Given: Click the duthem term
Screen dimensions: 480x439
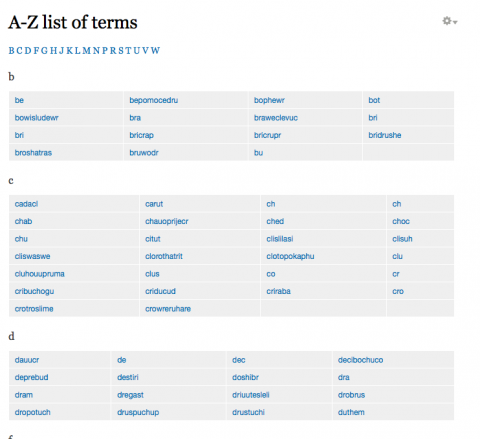Looking at the screenshot, I should coord(351,412).
